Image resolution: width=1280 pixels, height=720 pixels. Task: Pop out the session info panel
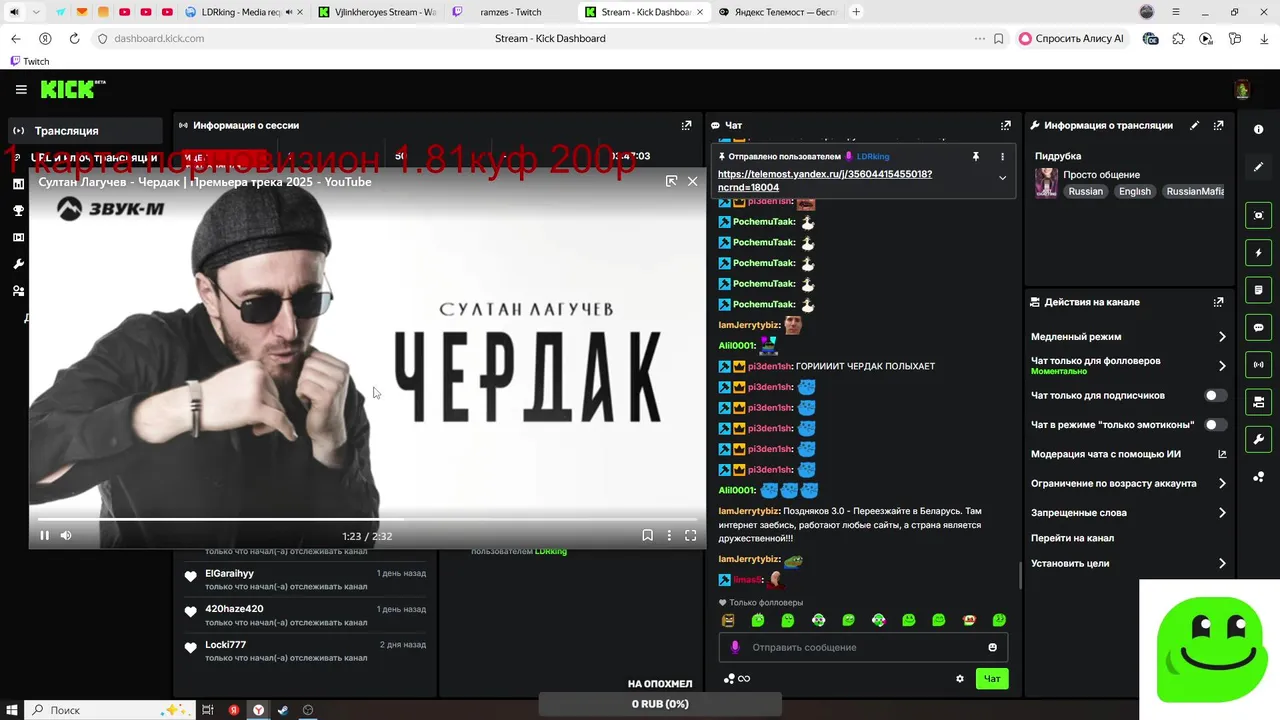(686, 125)
